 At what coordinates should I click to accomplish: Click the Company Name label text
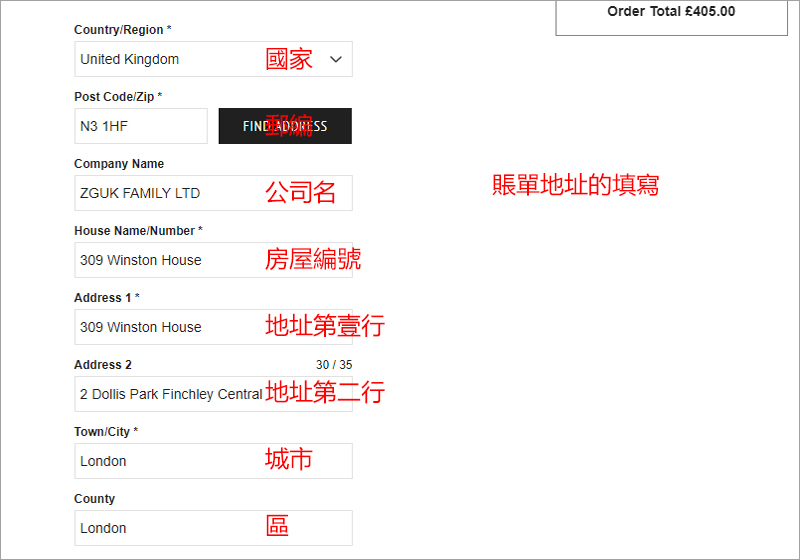(119, 164)
